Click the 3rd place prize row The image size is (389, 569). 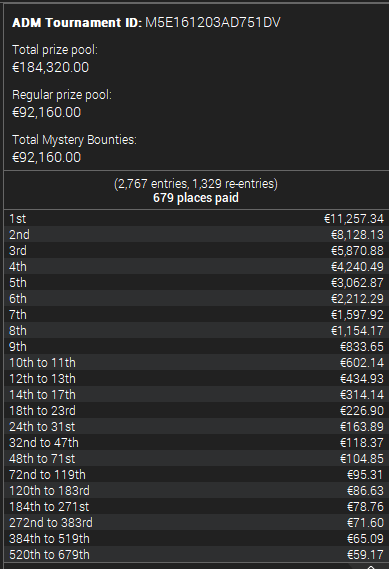(196, 250)
